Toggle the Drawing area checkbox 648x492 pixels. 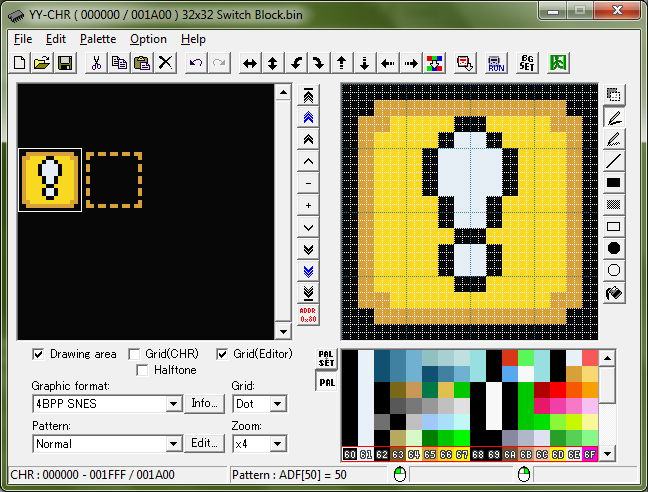pos(38,354)
